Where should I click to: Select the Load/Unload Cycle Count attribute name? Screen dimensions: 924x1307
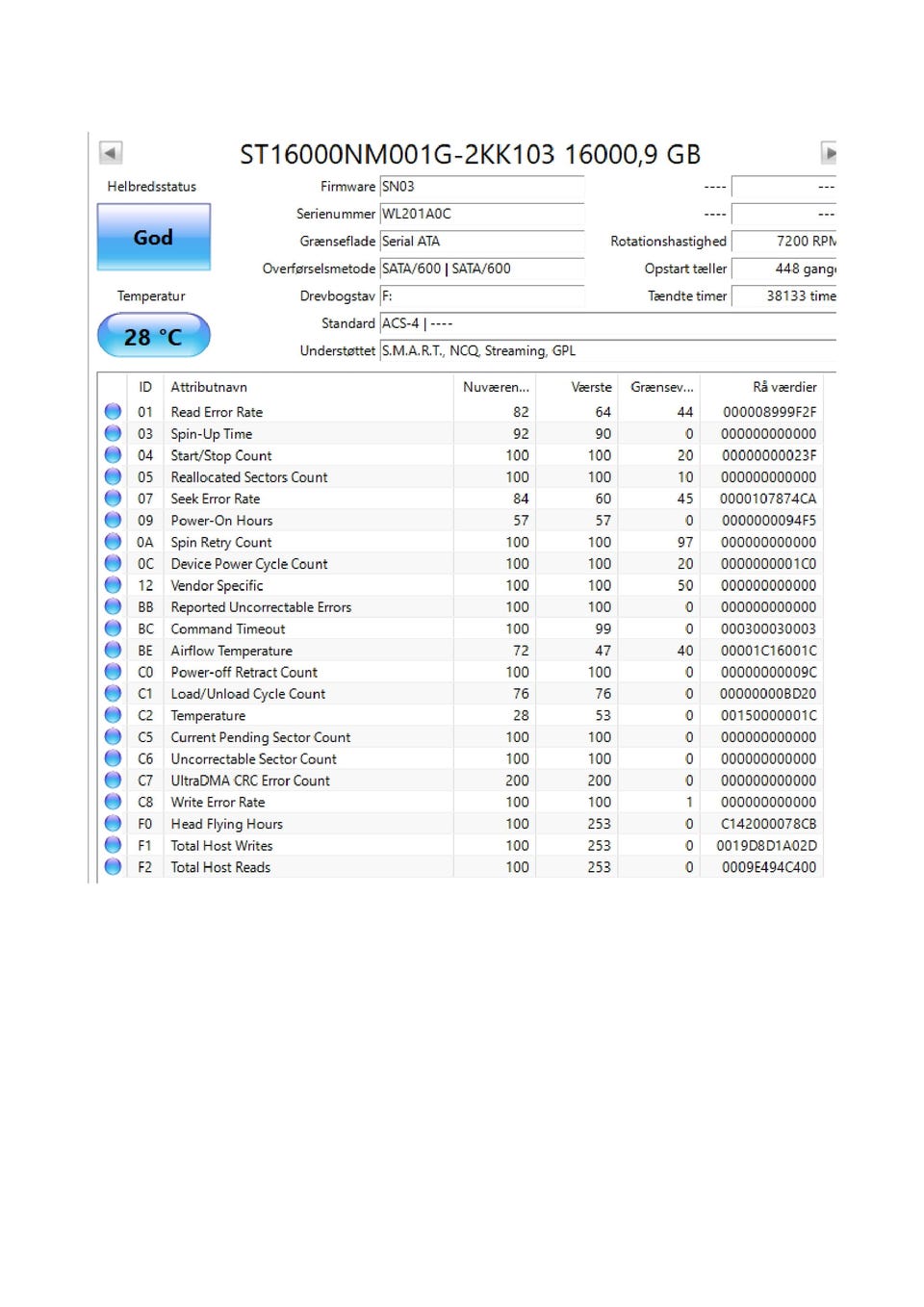pos(248,694)
